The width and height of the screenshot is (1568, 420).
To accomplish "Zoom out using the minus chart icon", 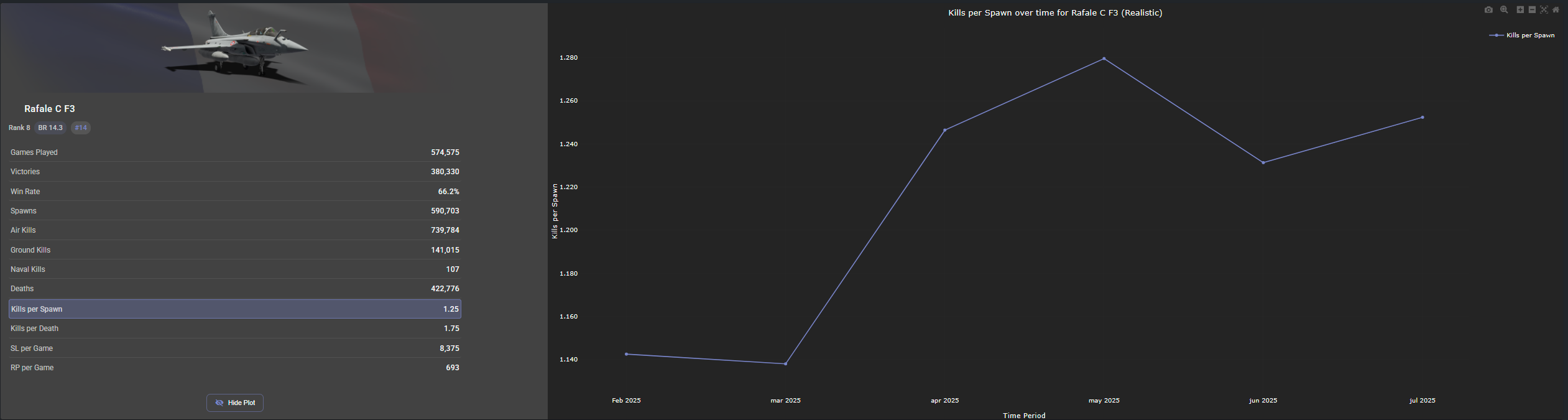I will 1532,10.
